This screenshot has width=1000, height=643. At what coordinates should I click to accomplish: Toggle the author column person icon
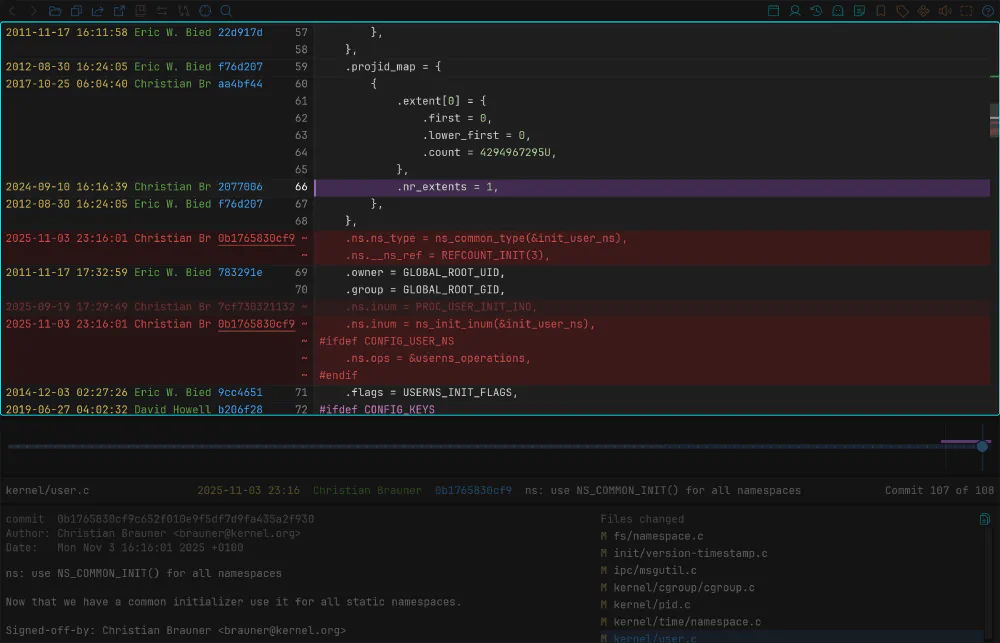(x=795, y=11)
